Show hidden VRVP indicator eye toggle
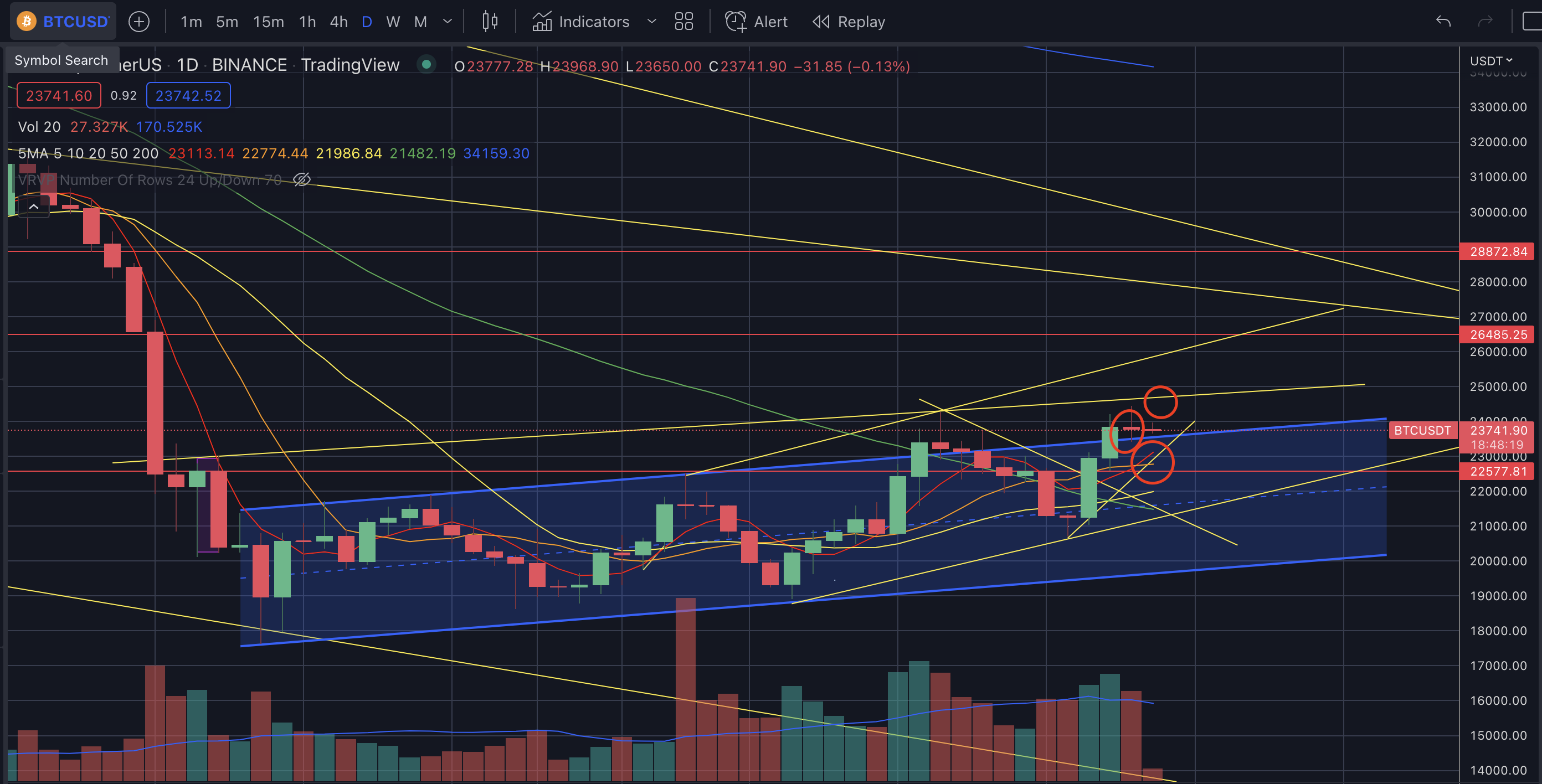1542x784 pixels. tap(302, 179)
